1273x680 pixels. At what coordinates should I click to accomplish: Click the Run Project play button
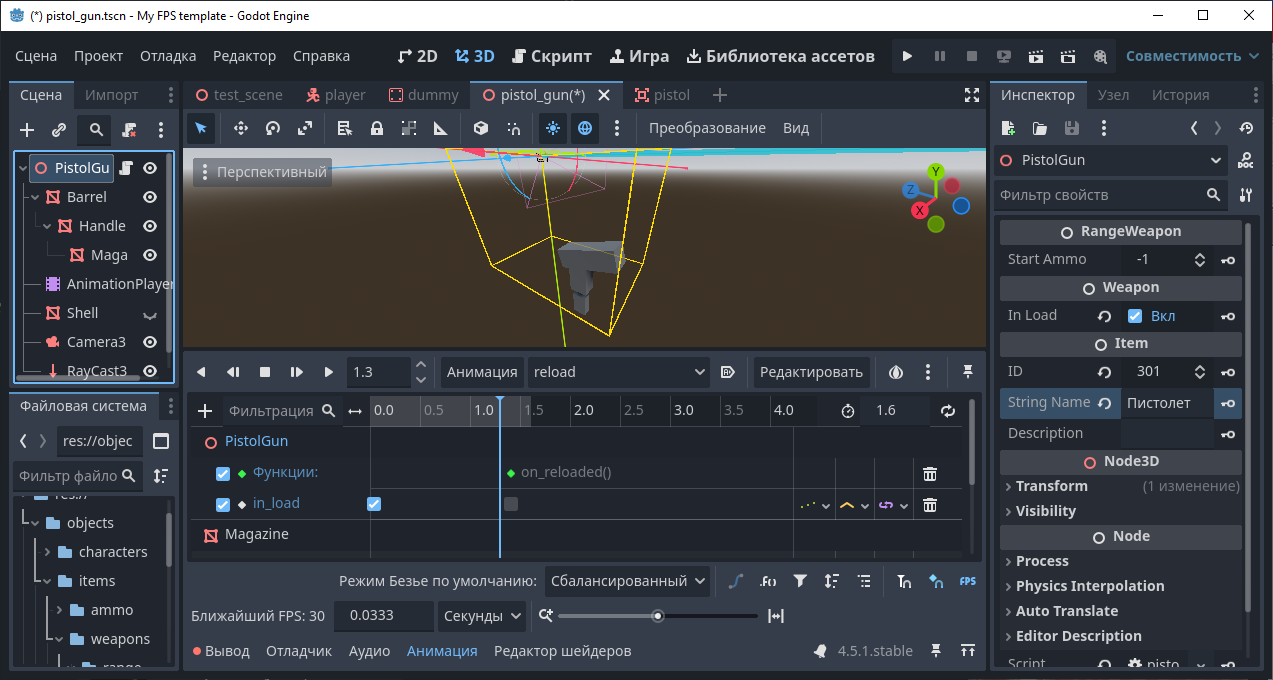(x=907, y=57)
